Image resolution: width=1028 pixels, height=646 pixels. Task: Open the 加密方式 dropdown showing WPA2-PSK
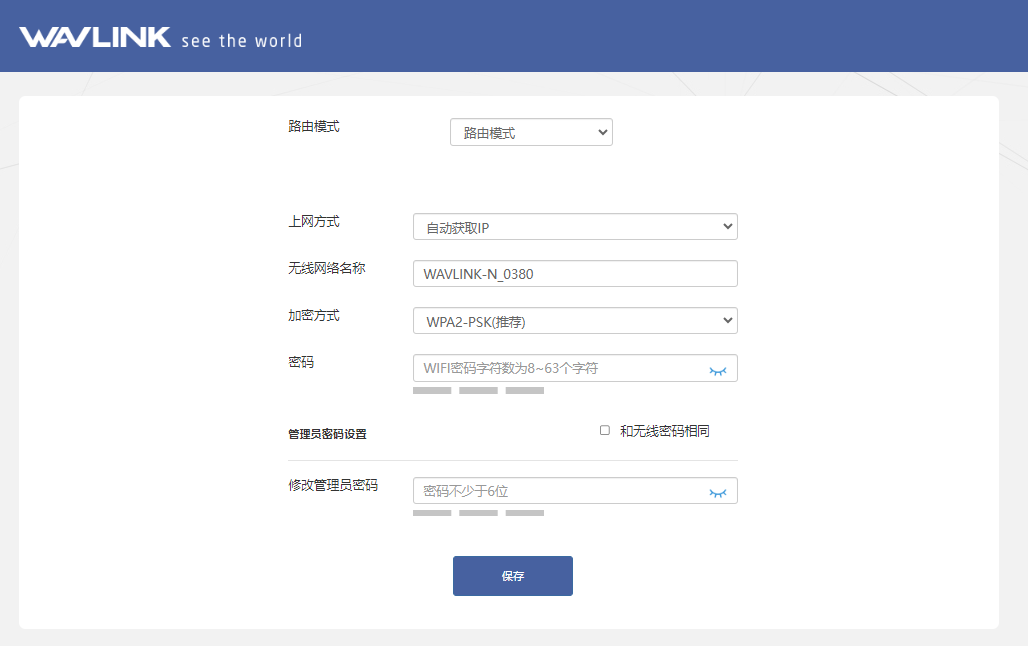click(575, 321)
